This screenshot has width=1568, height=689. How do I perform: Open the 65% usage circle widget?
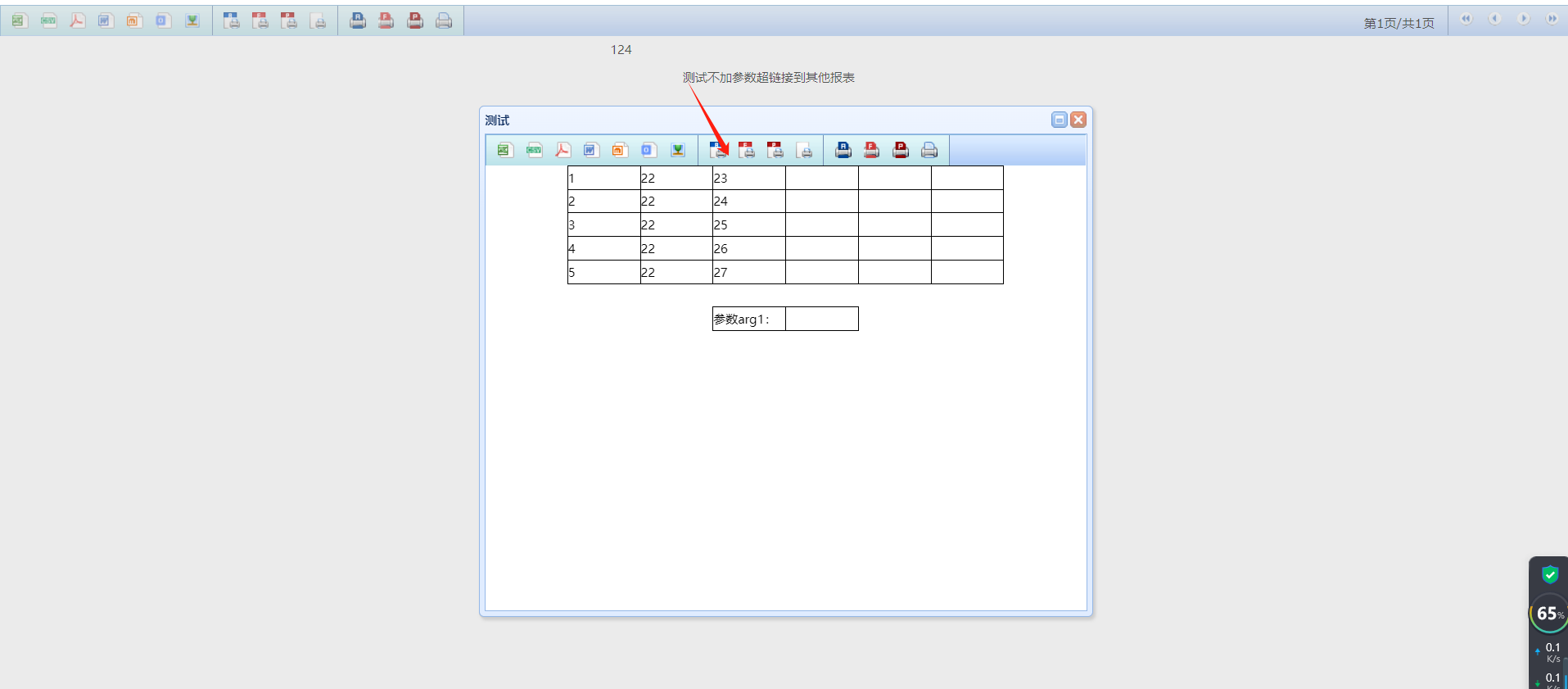click(x=1549, y=614)
